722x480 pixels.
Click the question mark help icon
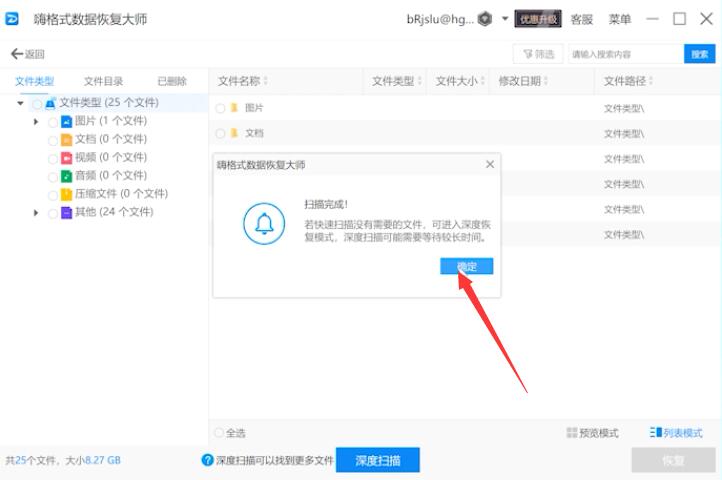coord(208,460)
